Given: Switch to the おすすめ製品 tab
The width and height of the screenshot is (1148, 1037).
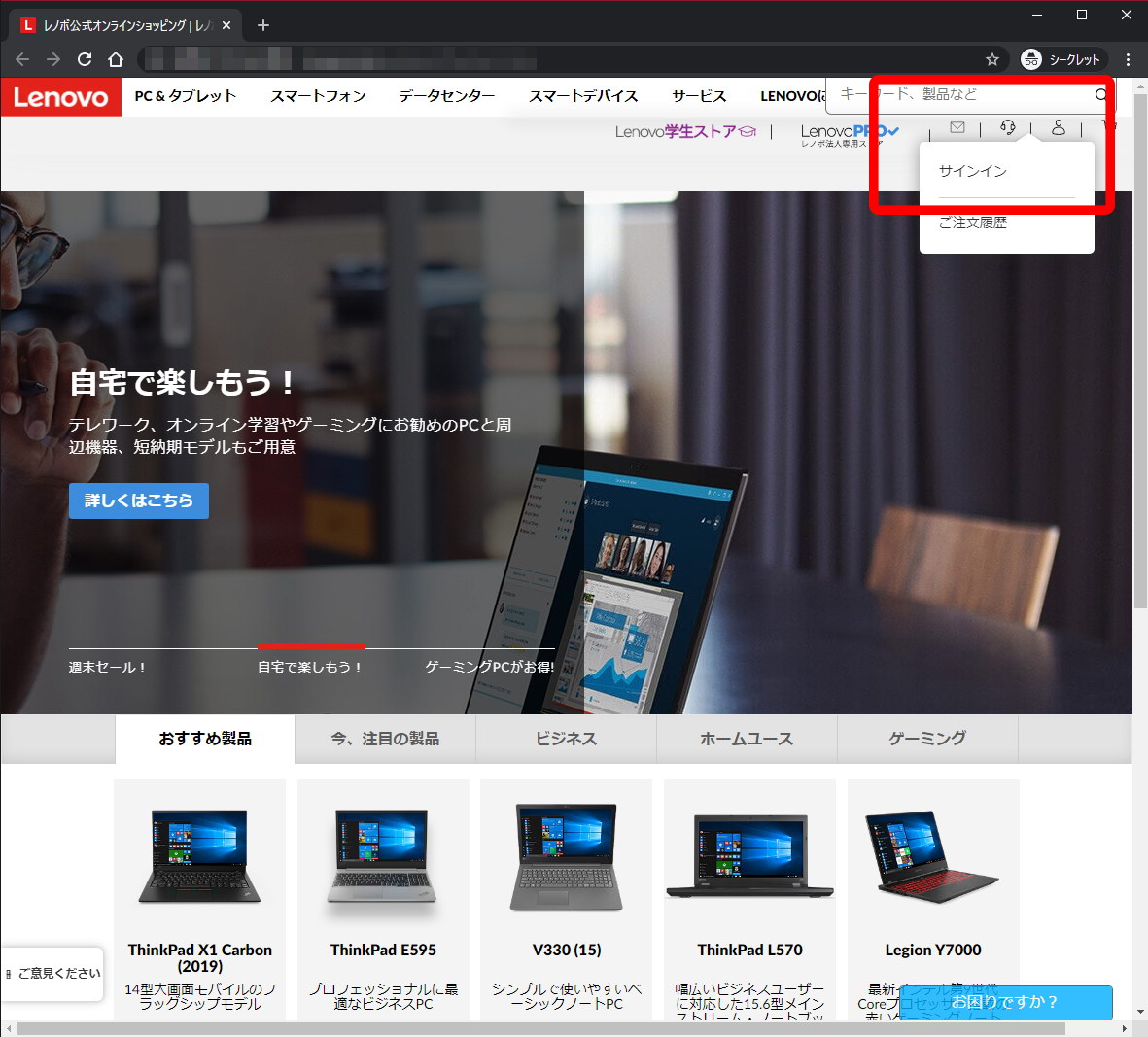Looking at the screenshot, I should point(205,739).
